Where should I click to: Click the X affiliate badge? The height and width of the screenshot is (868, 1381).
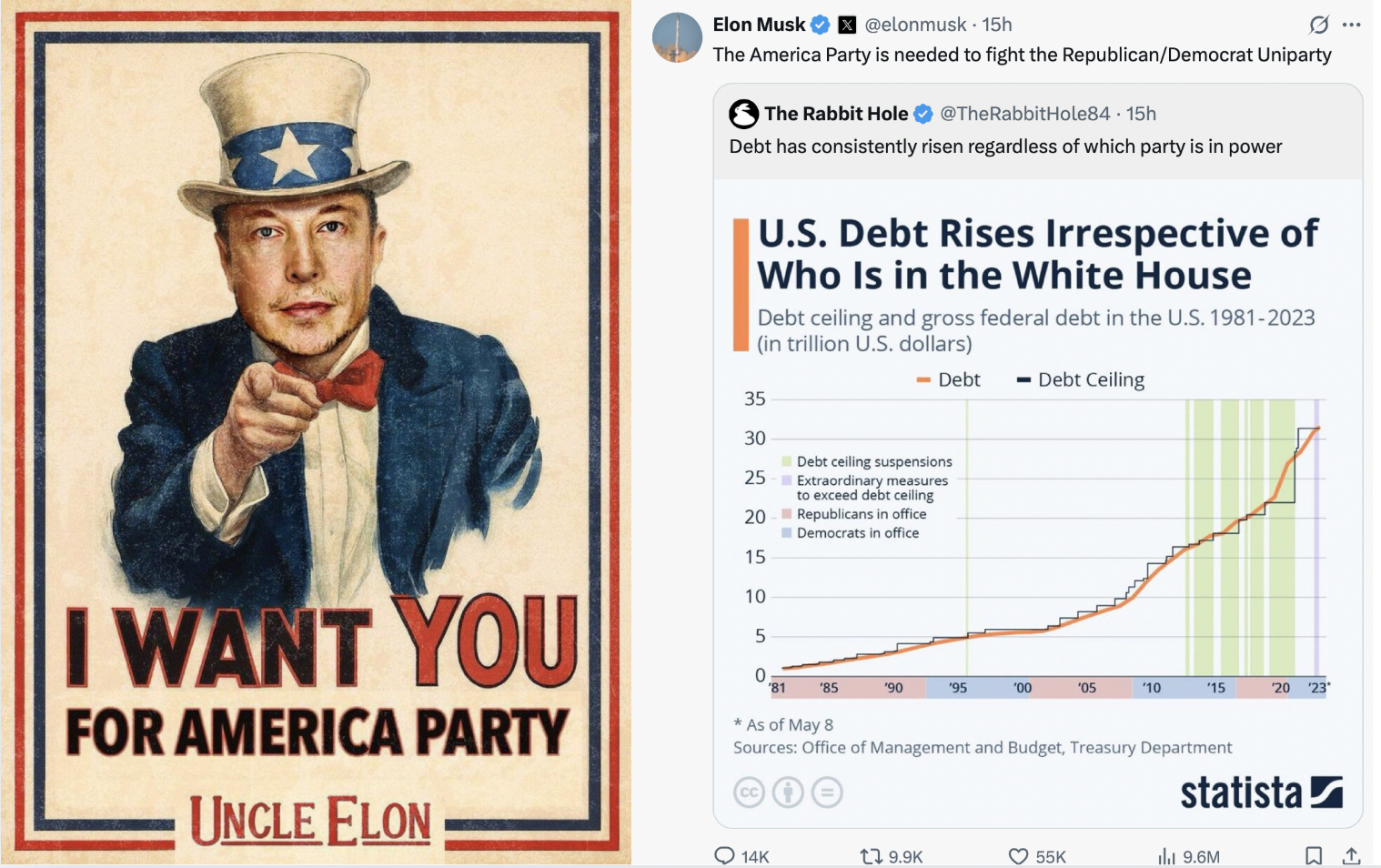(x=847, y=25)
